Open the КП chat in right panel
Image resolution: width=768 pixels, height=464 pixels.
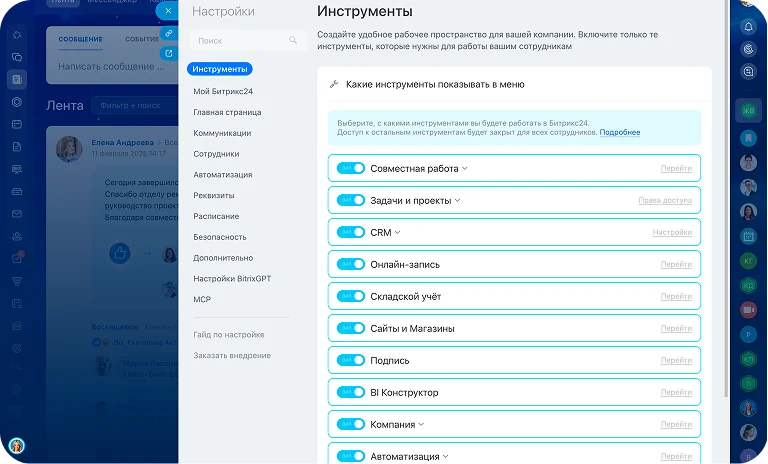748,359
